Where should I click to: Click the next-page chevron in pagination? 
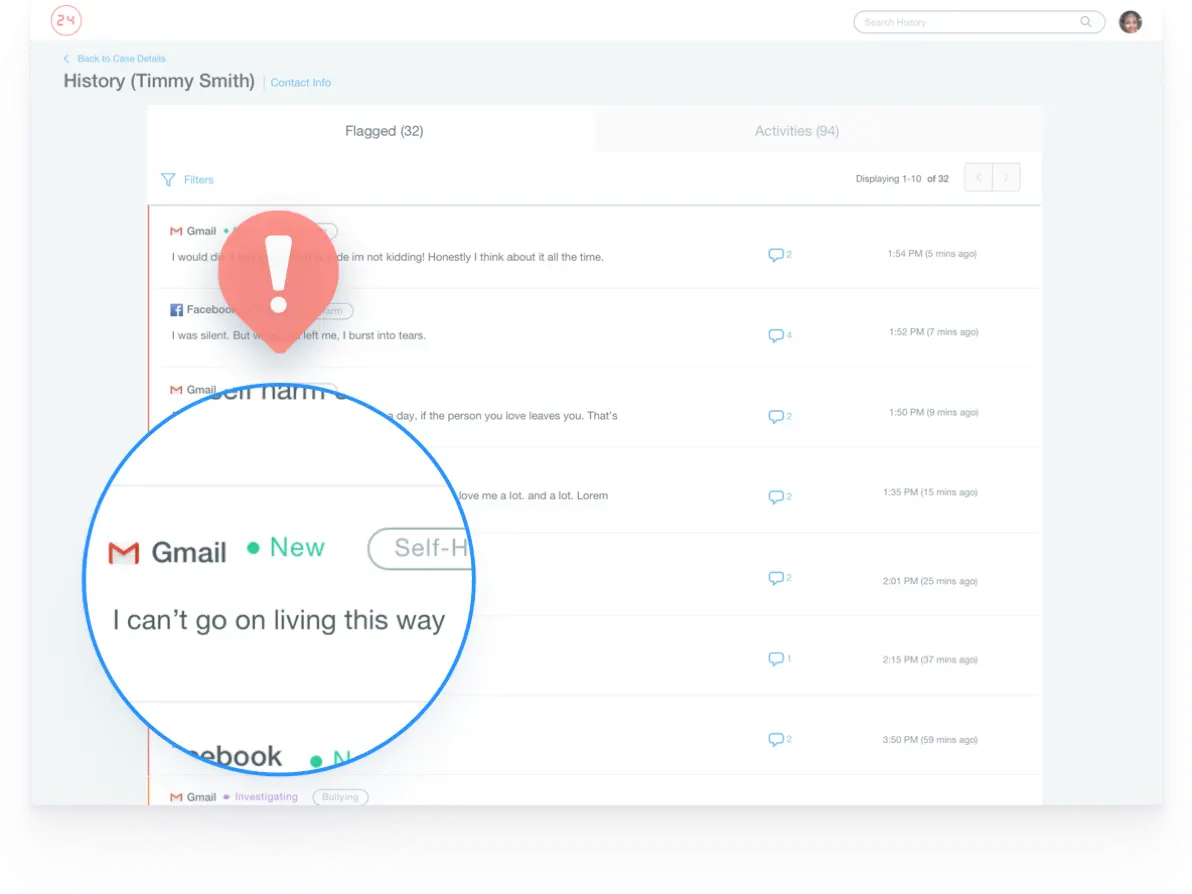1006,177
